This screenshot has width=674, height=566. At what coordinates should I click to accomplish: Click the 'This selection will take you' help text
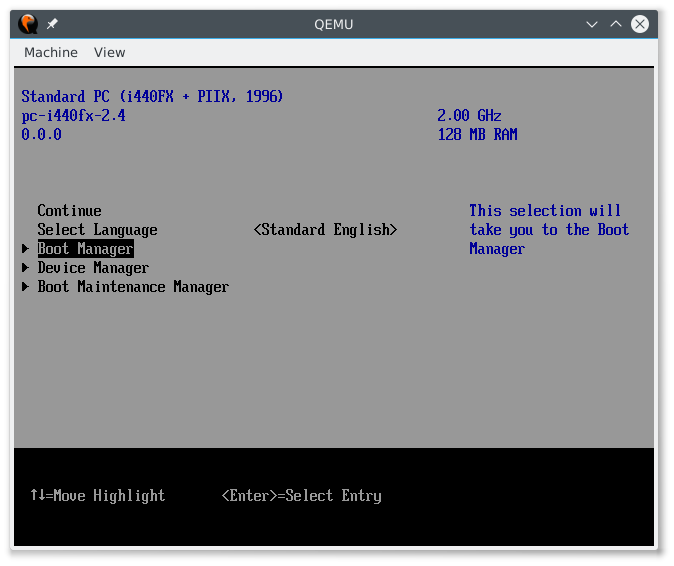click(549, 230)
